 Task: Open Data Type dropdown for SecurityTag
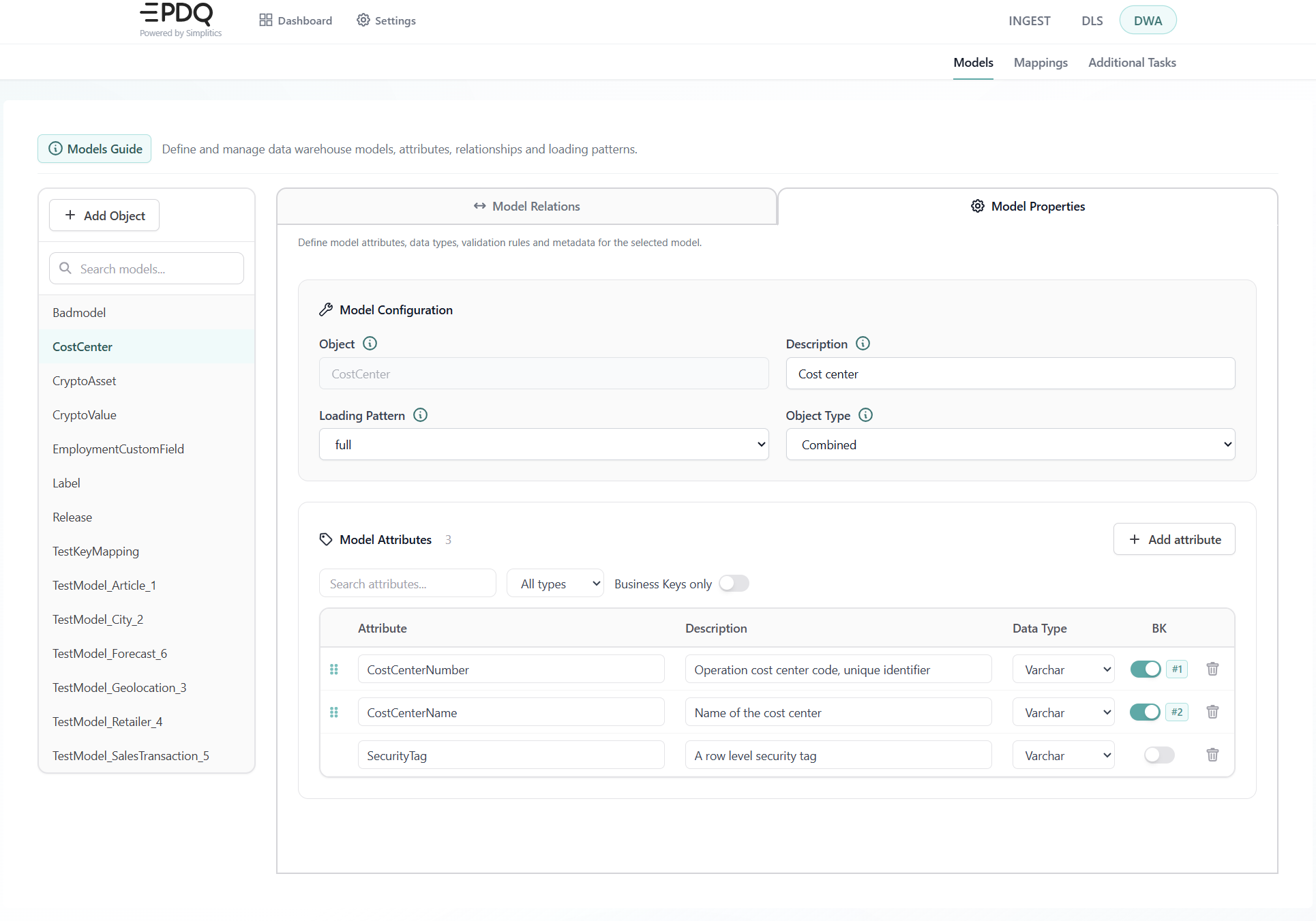(x=1063, y=755)
